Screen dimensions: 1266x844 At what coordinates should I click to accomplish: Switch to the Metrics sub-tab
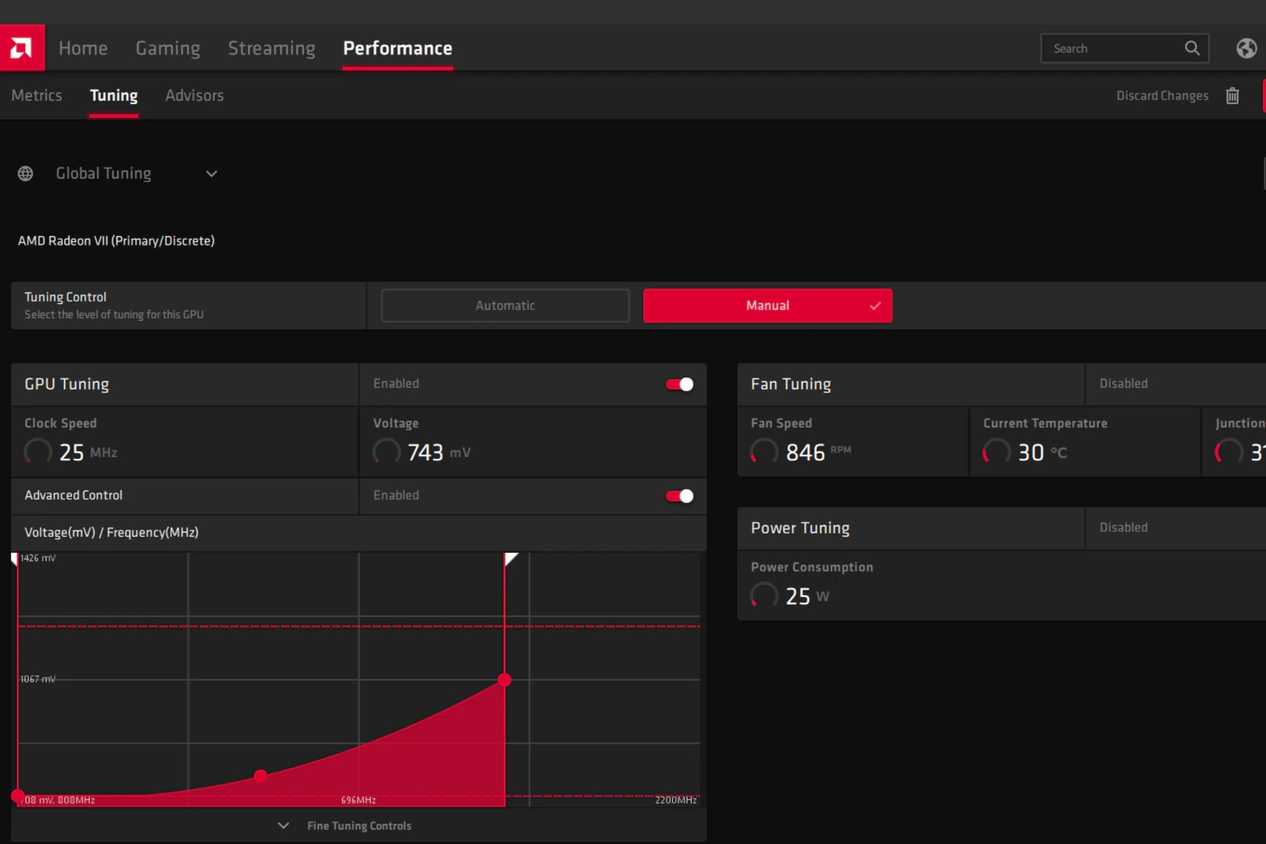[x=37, y=96]
